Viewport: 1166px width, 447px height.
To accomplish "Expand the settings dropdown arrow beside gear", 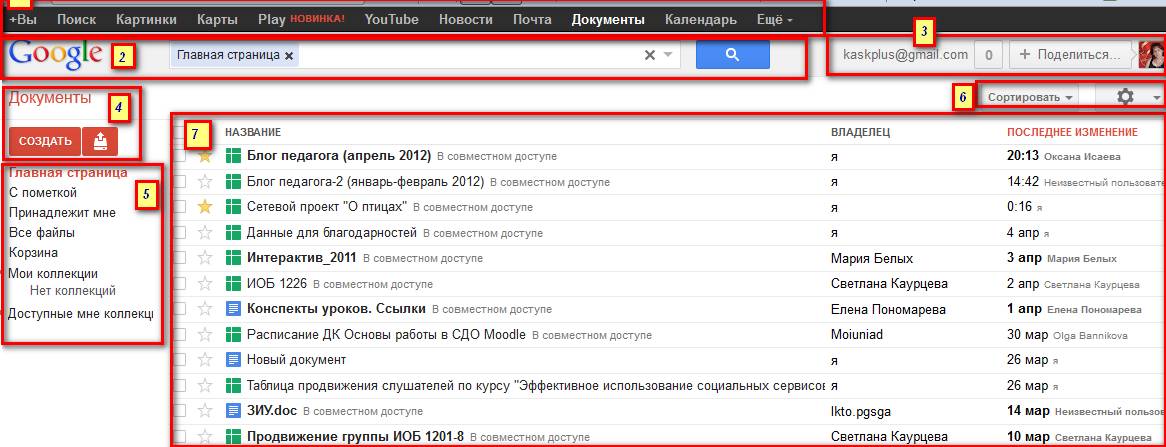I will tap(1156, 97).
